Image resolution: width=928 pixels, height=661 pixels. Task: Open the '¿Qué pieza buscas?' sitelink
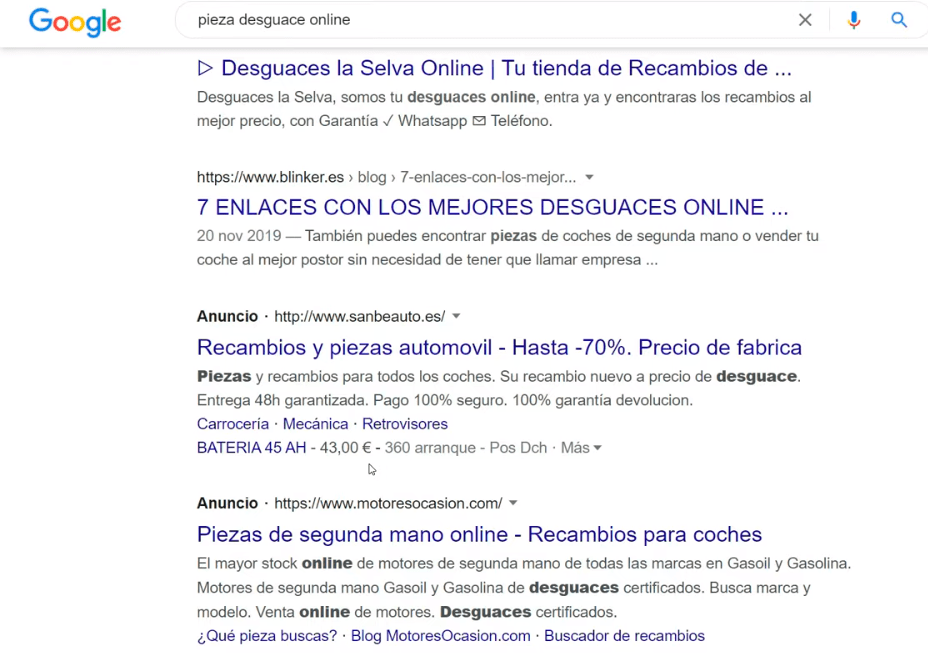point(267,636)
